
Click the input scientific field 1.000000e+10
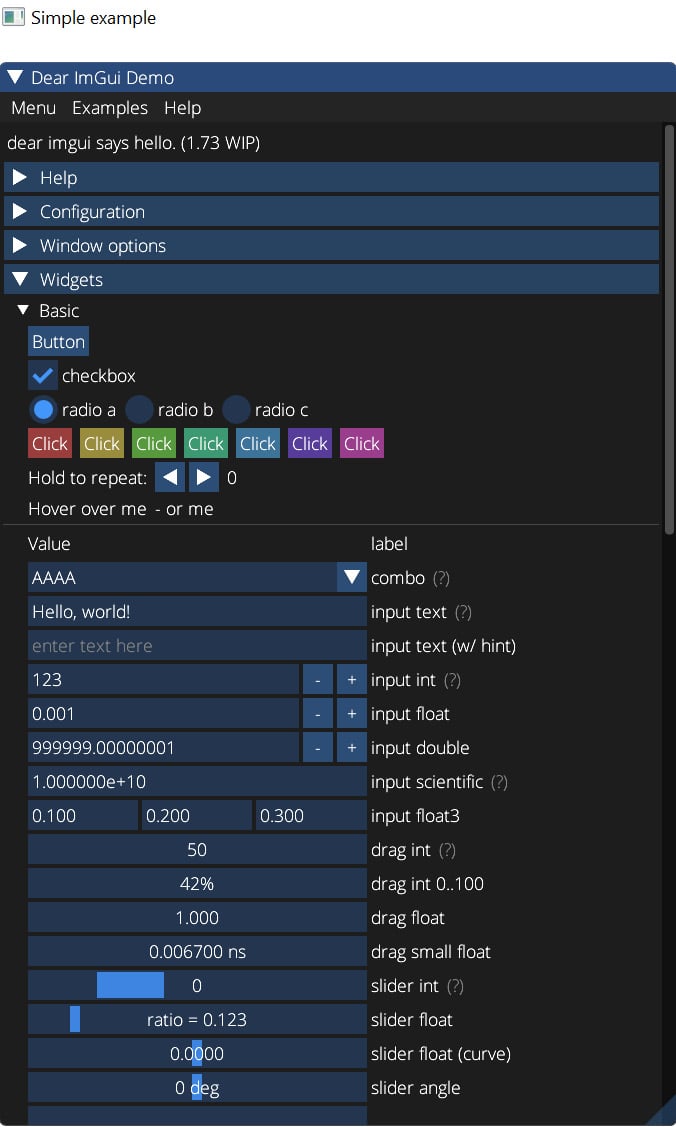tap(198, 781)
